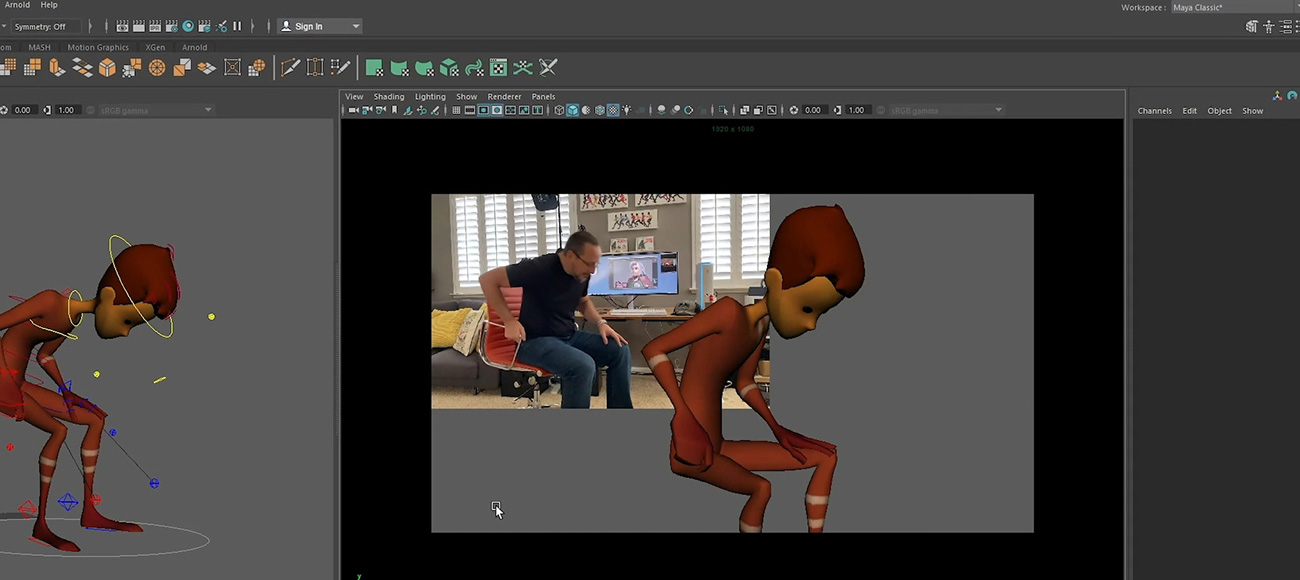Image resolution: width=1300 pixels, height=580 pixels.
Task: Click the sweep mesh shelf icon
Action: [x=473, y=67]
